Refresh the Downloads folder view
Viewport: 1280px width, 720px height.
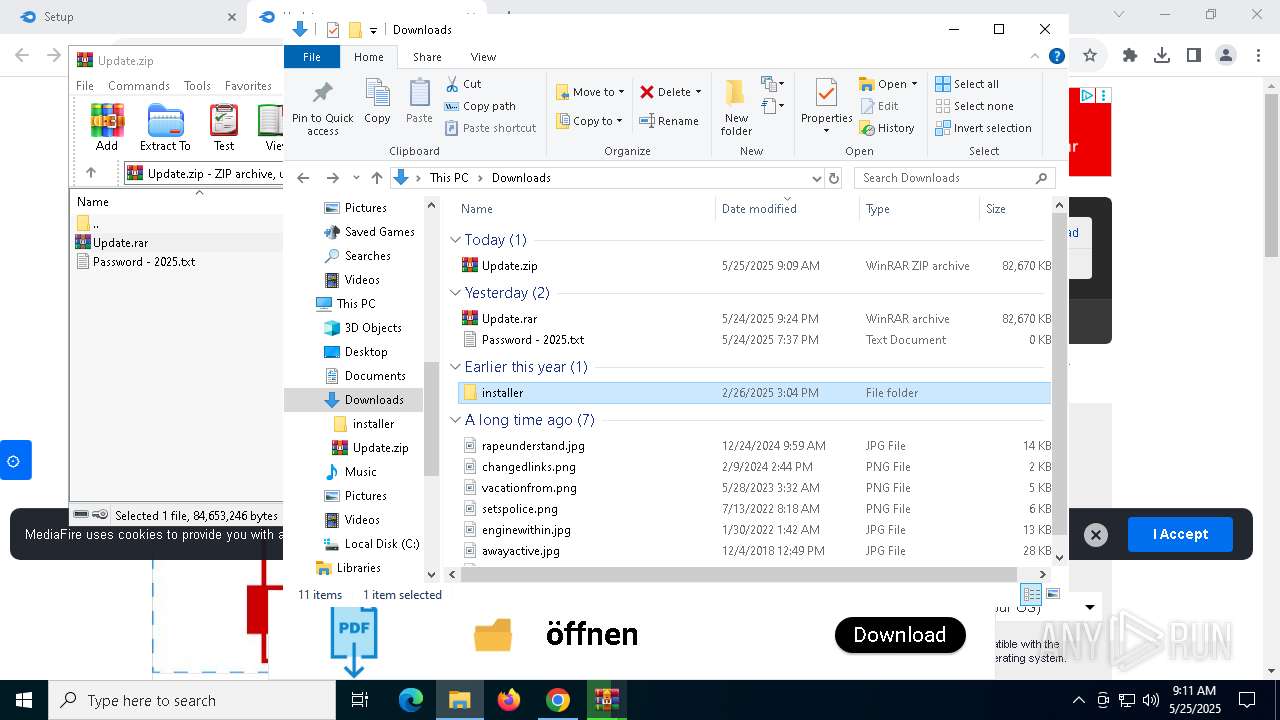(x=834, y=178)
